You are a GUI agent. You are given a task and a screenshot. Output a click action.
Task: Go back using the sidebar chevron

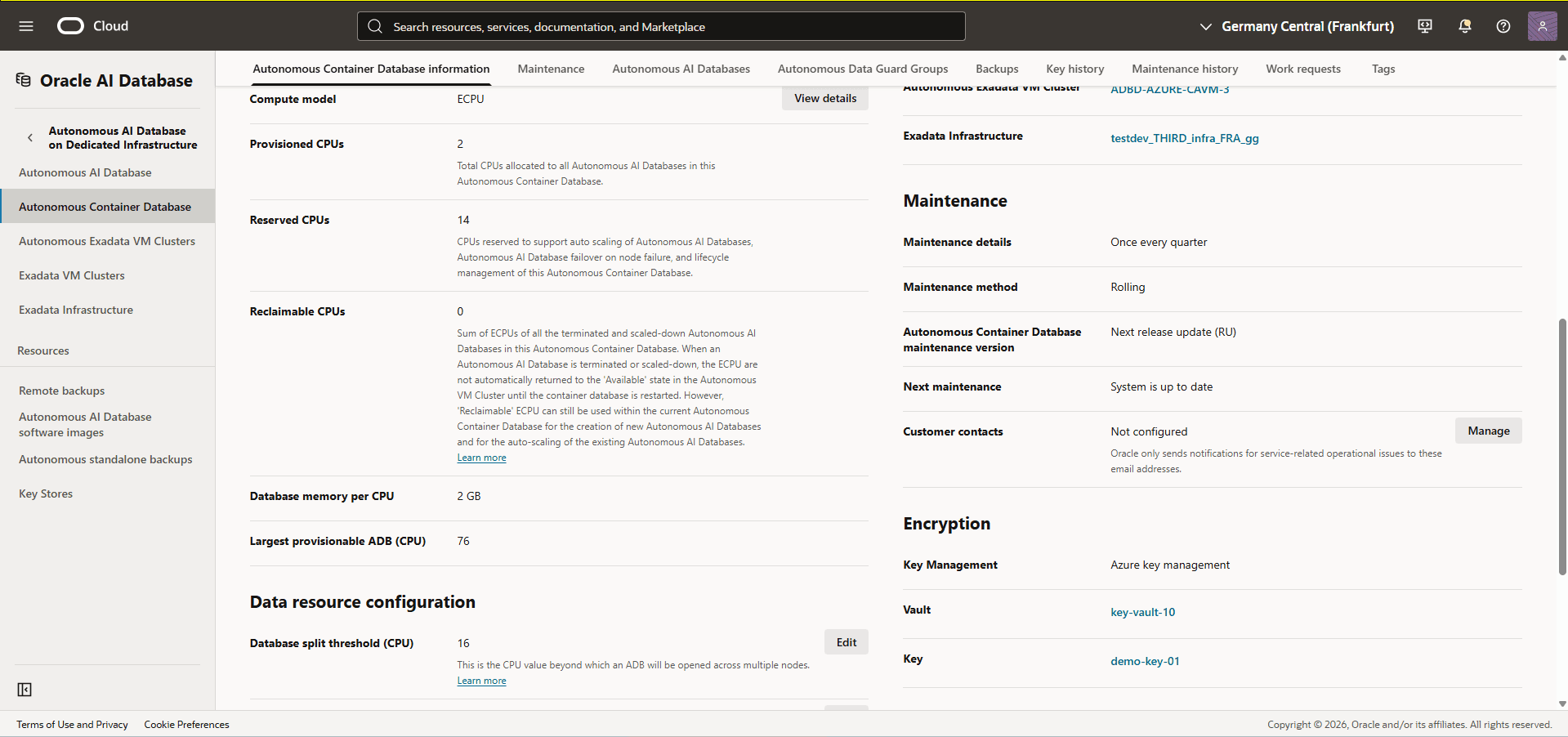(30, 137)
